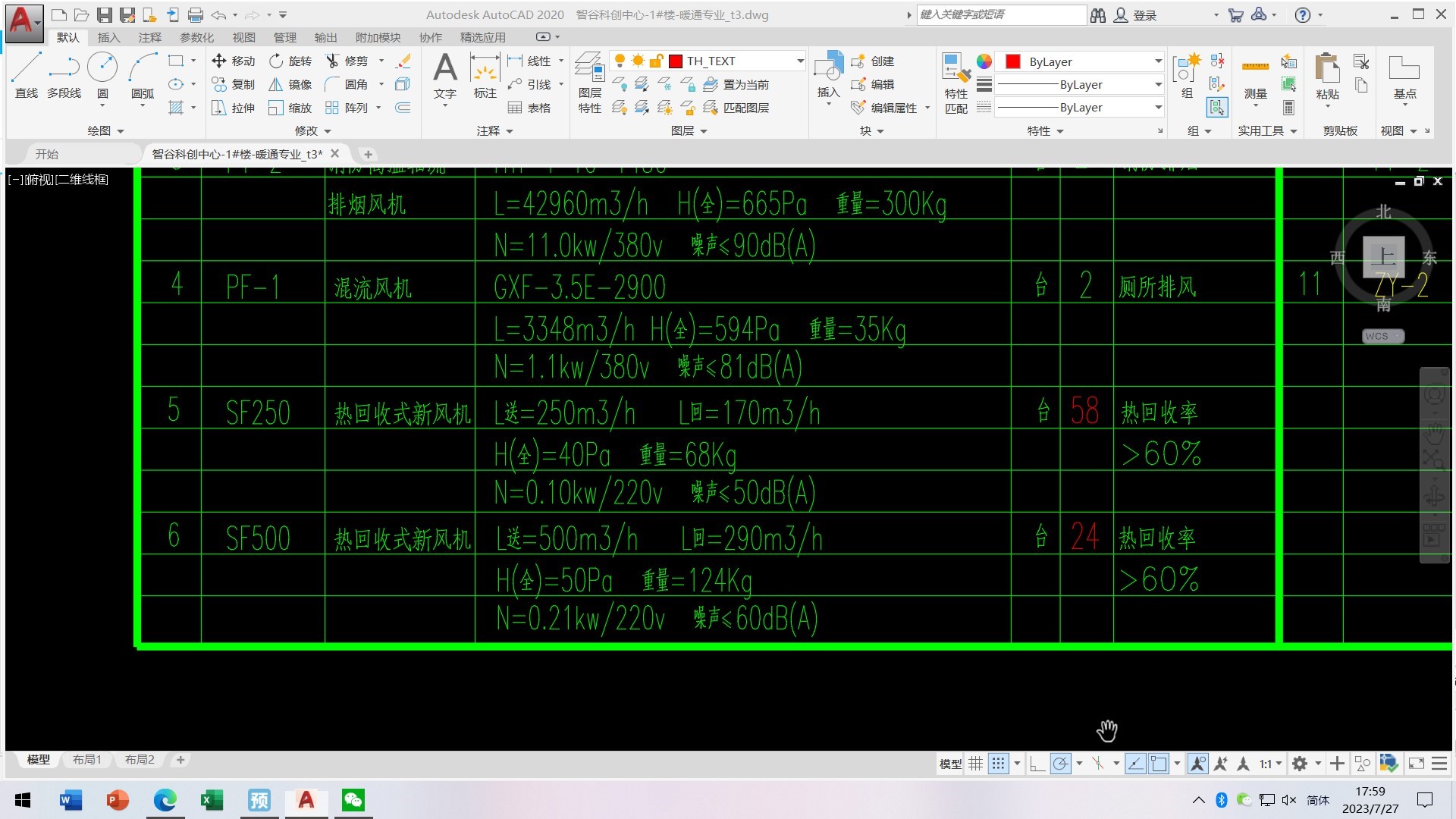Click 匹配图层 (Match Layer) button

736,108
